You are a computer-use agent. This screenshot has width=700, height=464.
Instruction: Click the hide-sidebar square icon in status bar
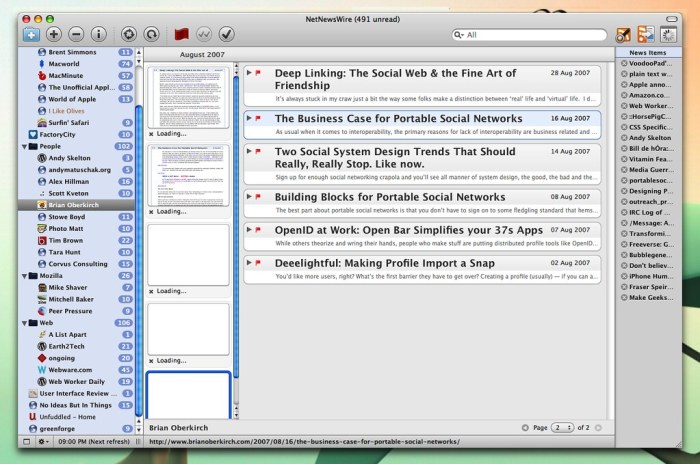(27, 442)
